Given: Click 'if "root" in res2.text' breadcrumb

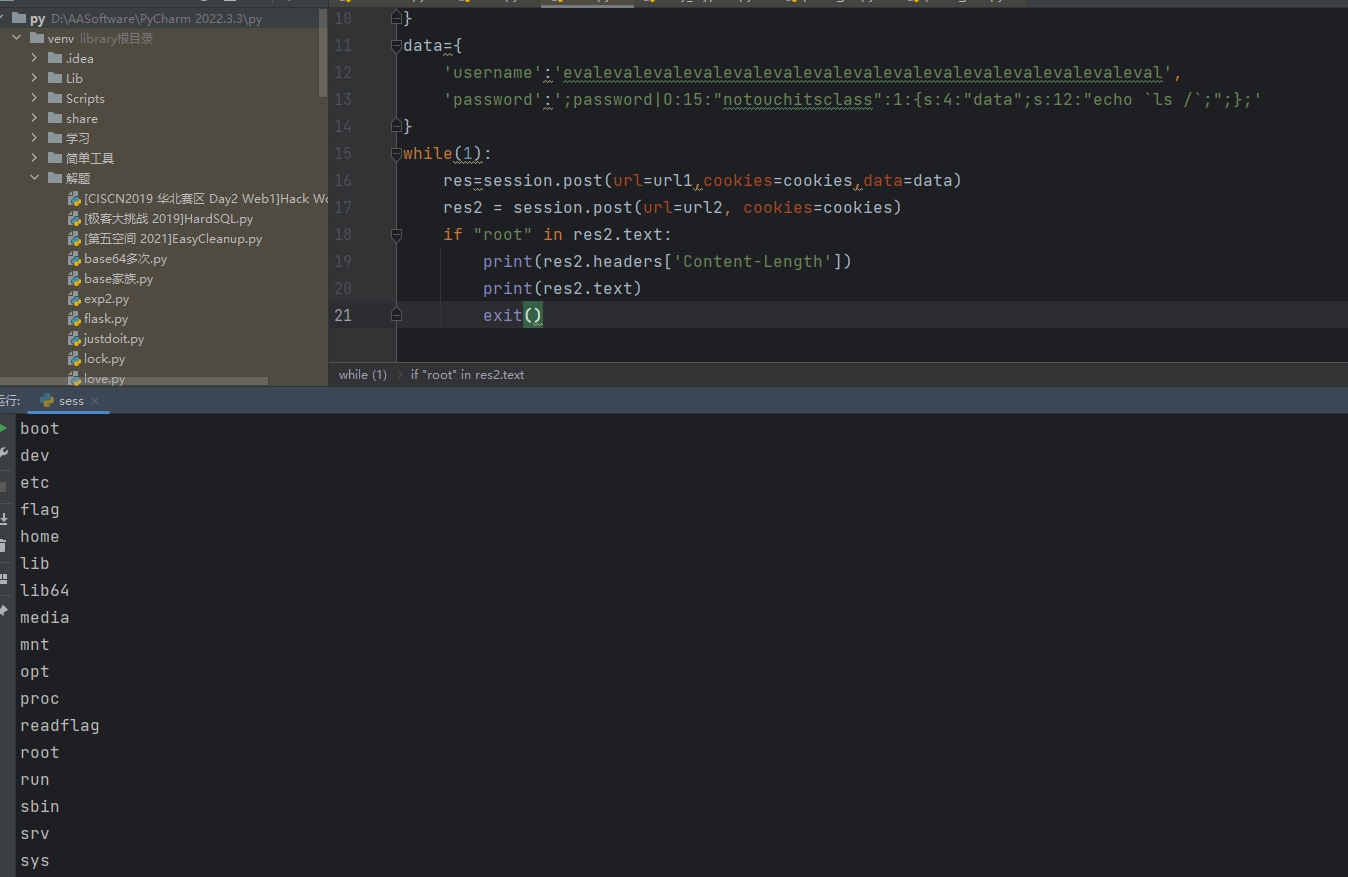Looking at the screenshot, I should point(467,375).
